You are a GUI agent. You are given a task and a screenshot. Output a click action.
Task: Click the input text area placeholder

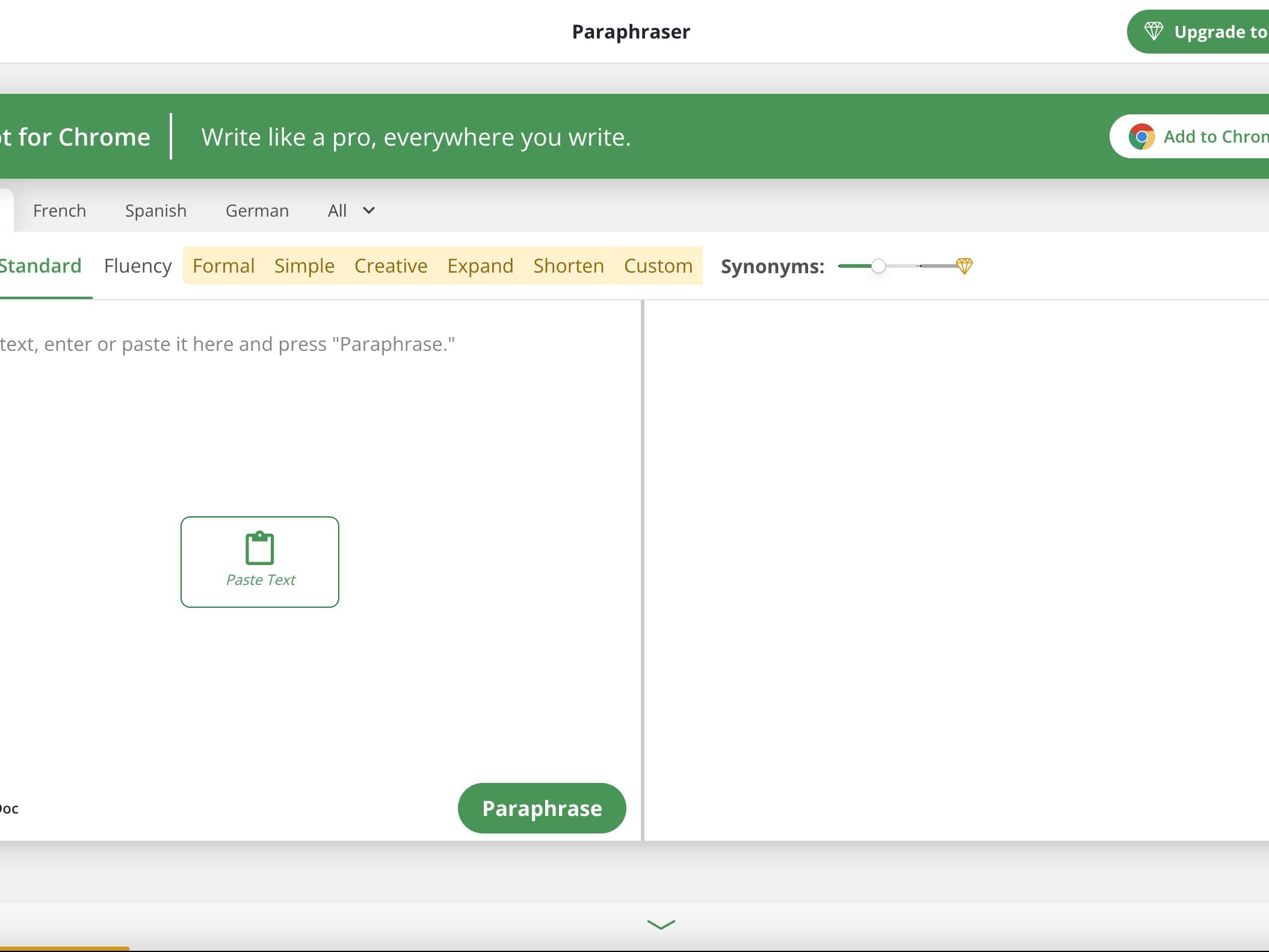[x=227, y=344]
